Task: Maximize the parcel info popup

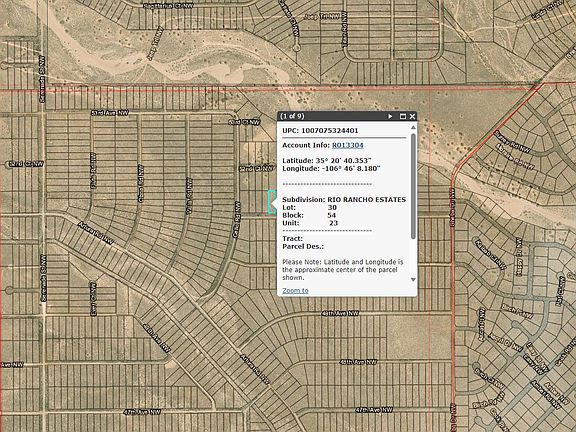Action: click(x=403, y=116)
